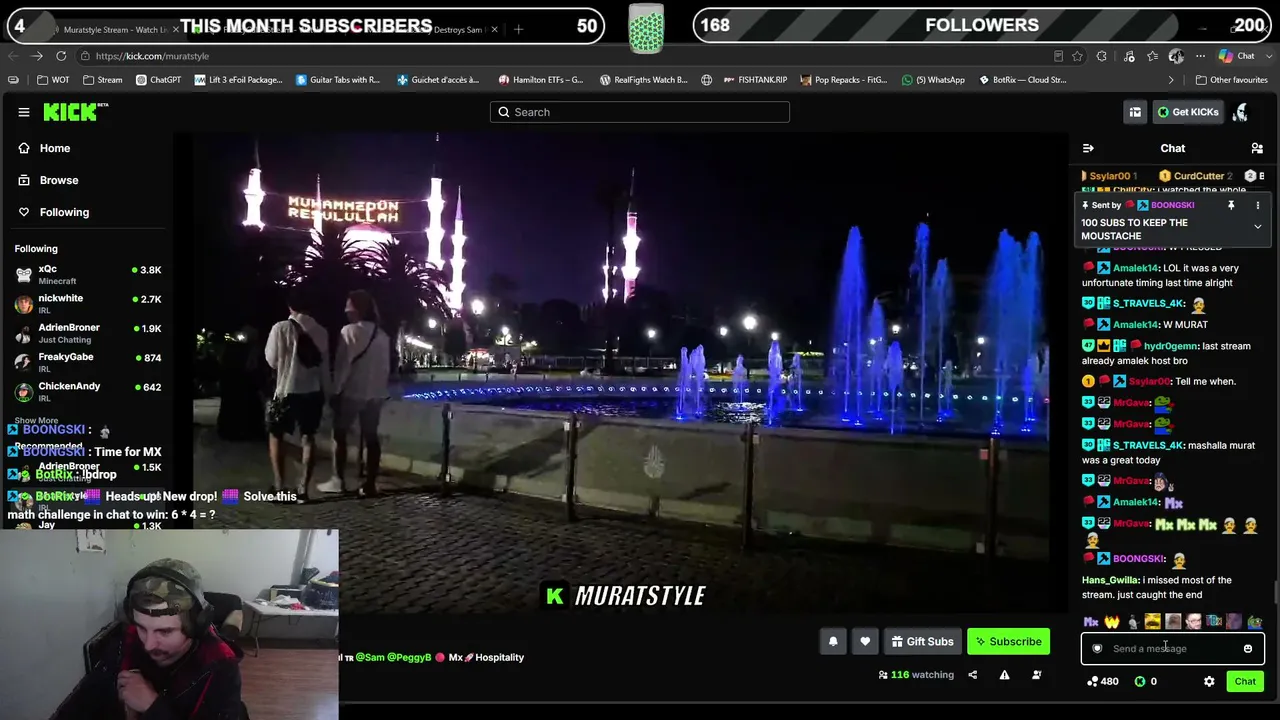The width and height of the screenshot is (1280, 720).
Task: Click the shield icon in message box
Action: pos(1097,649)
